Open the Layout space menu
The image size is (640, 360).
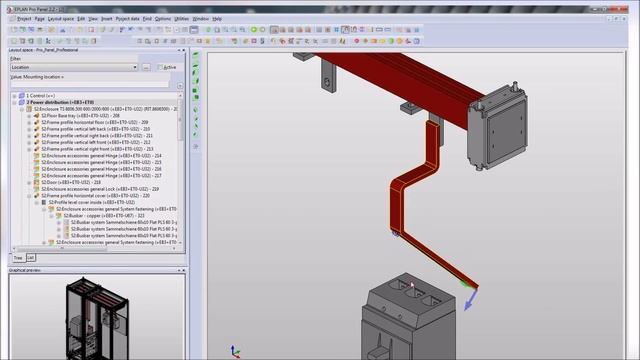(61, 19)
